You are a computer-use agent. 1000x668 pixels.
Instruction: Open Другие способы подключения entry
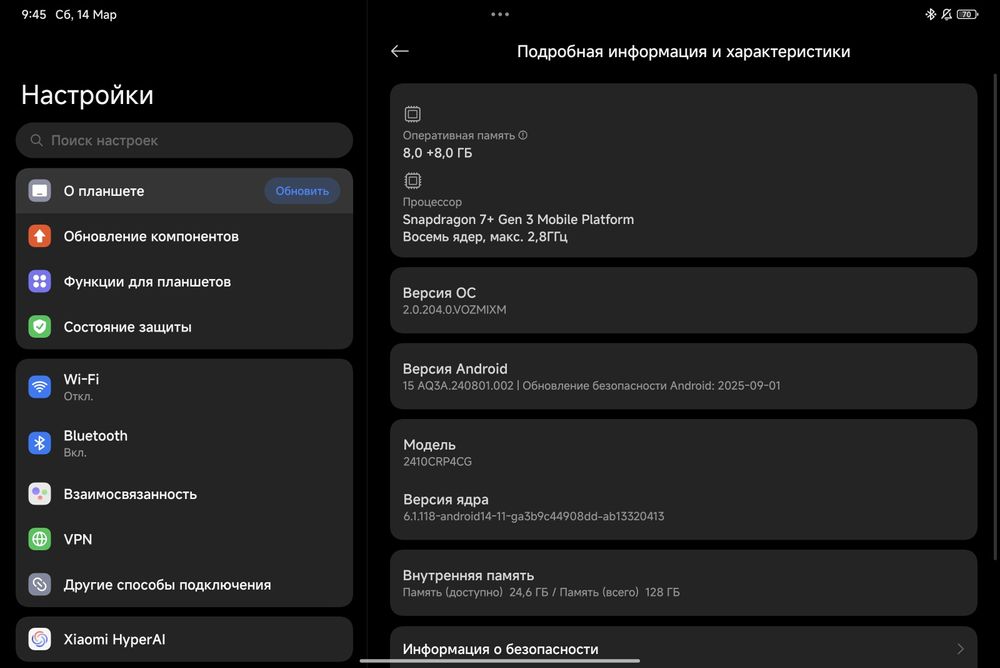click(184, 584)
